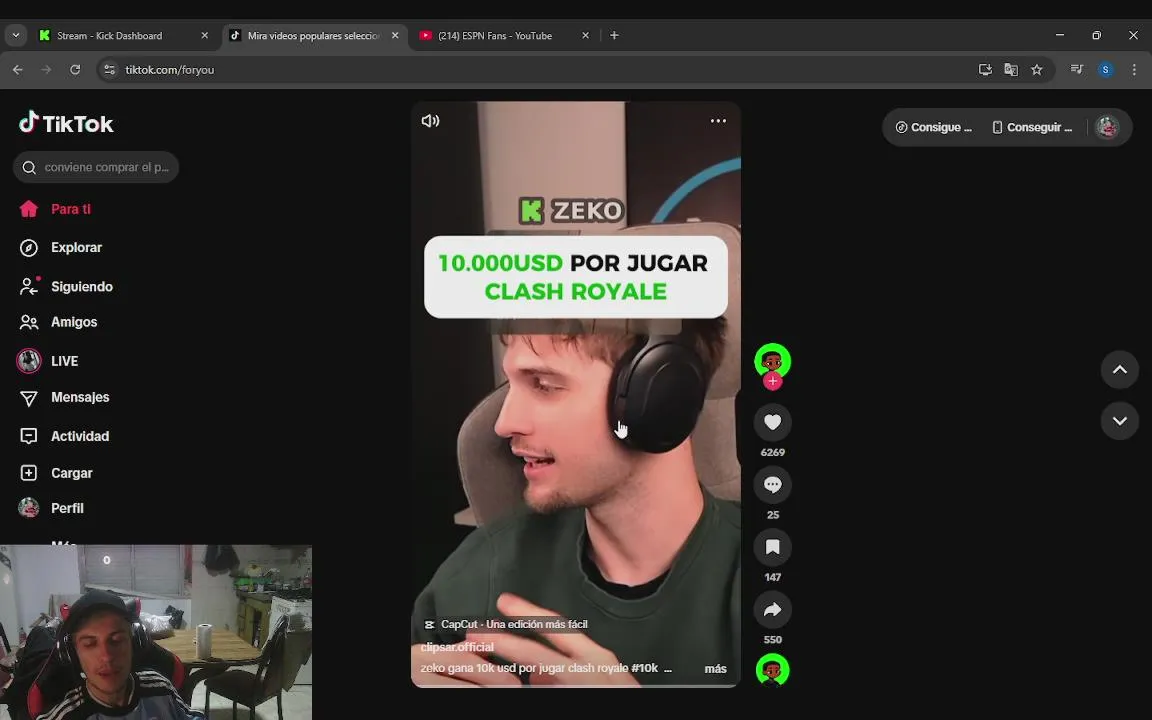
Task: Go to next video with down chevron
Action: pyautogui.click(x=1120, y=421)
